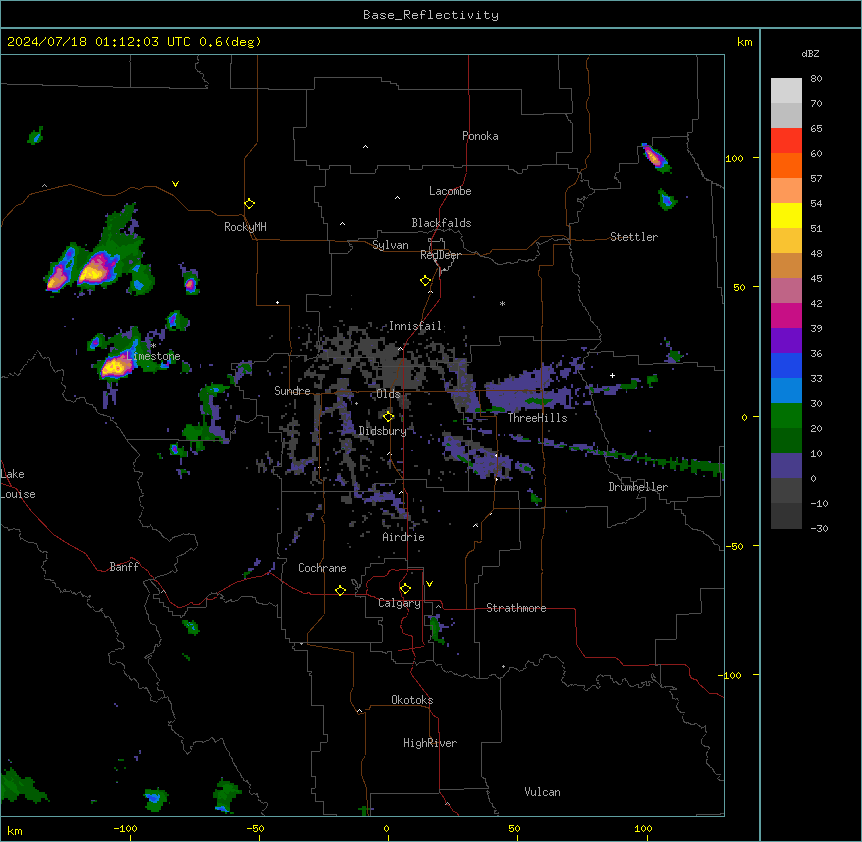Select the RedDeer label
This screenshot has width=862, height=842.
[x=440, y=255]
